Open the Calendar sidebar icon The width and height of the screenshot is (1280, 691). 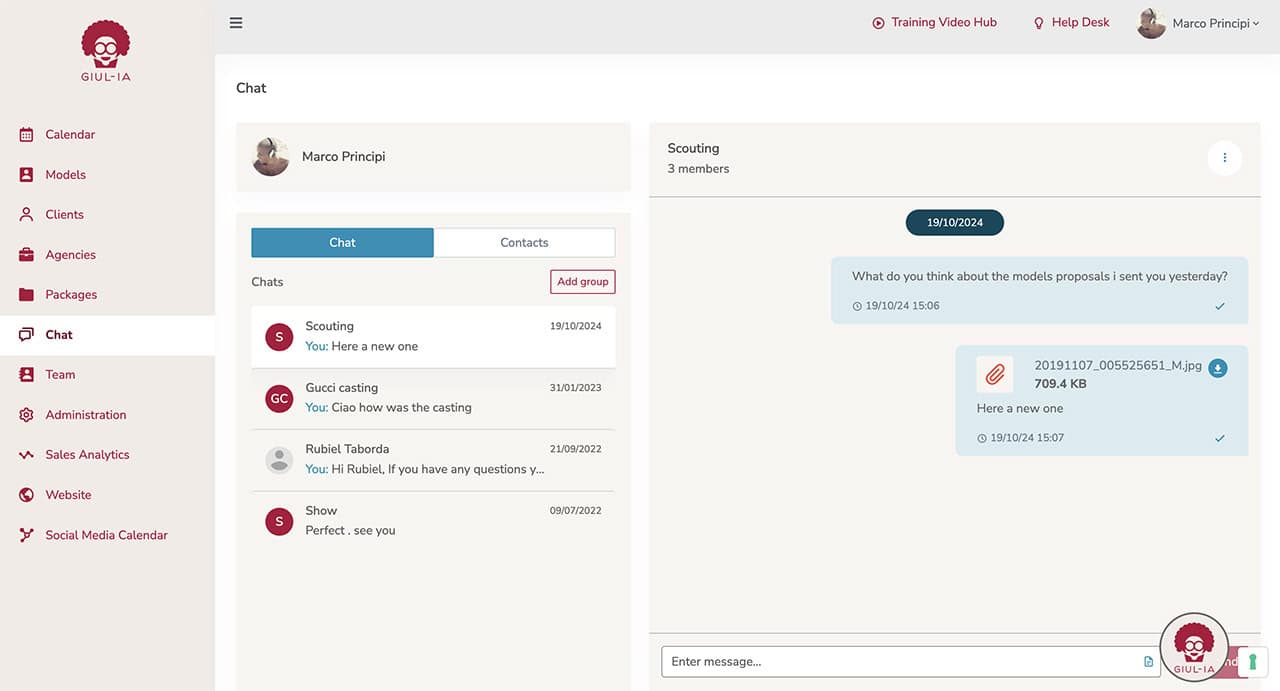point(27,134)
